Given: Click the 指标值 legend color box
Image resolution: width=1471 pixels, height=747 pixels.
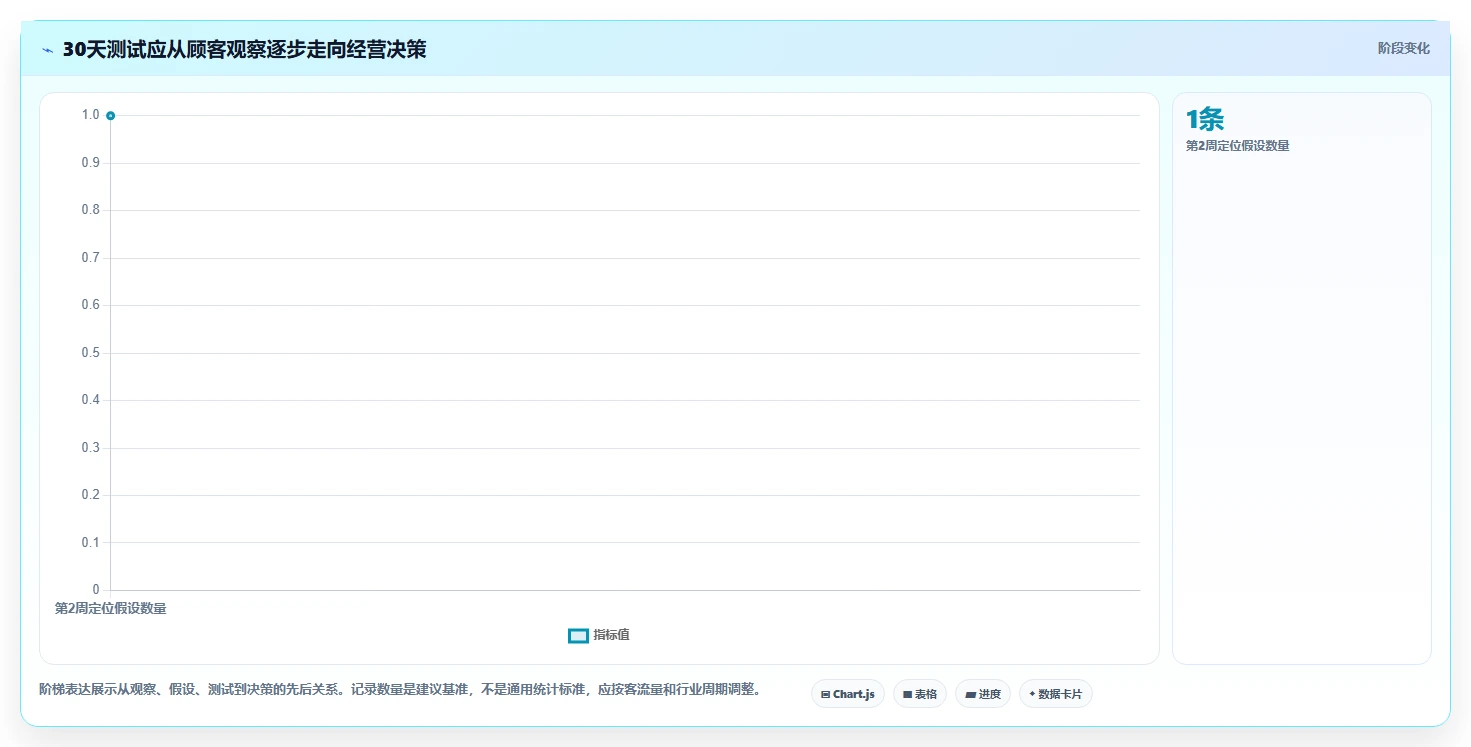Looking at the screenshot, I should click(x=578, y=636).
